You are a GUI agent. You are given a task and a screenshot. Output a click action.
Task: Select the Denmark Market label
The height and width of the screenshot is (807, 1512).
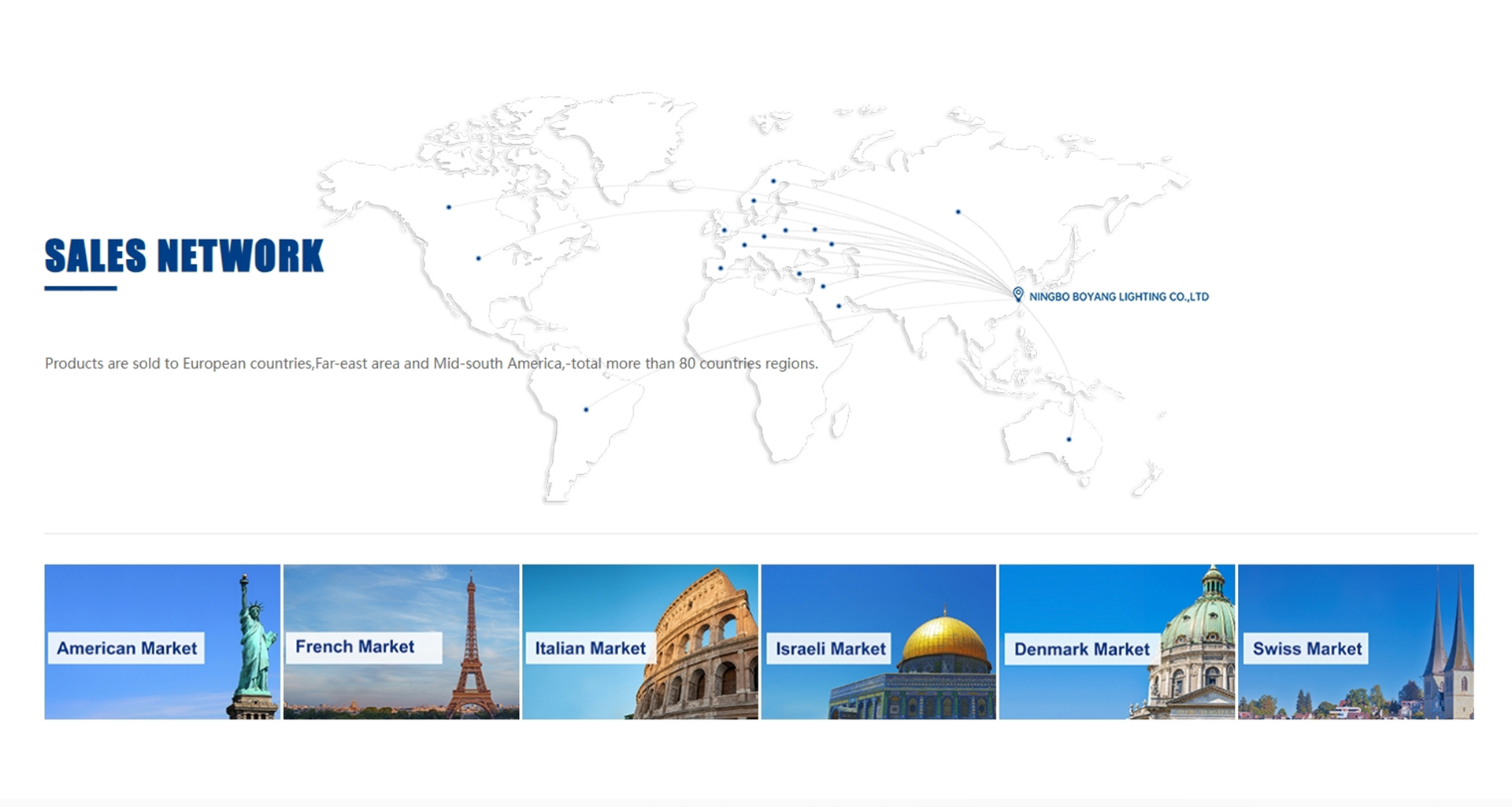tap(1081, 650)
